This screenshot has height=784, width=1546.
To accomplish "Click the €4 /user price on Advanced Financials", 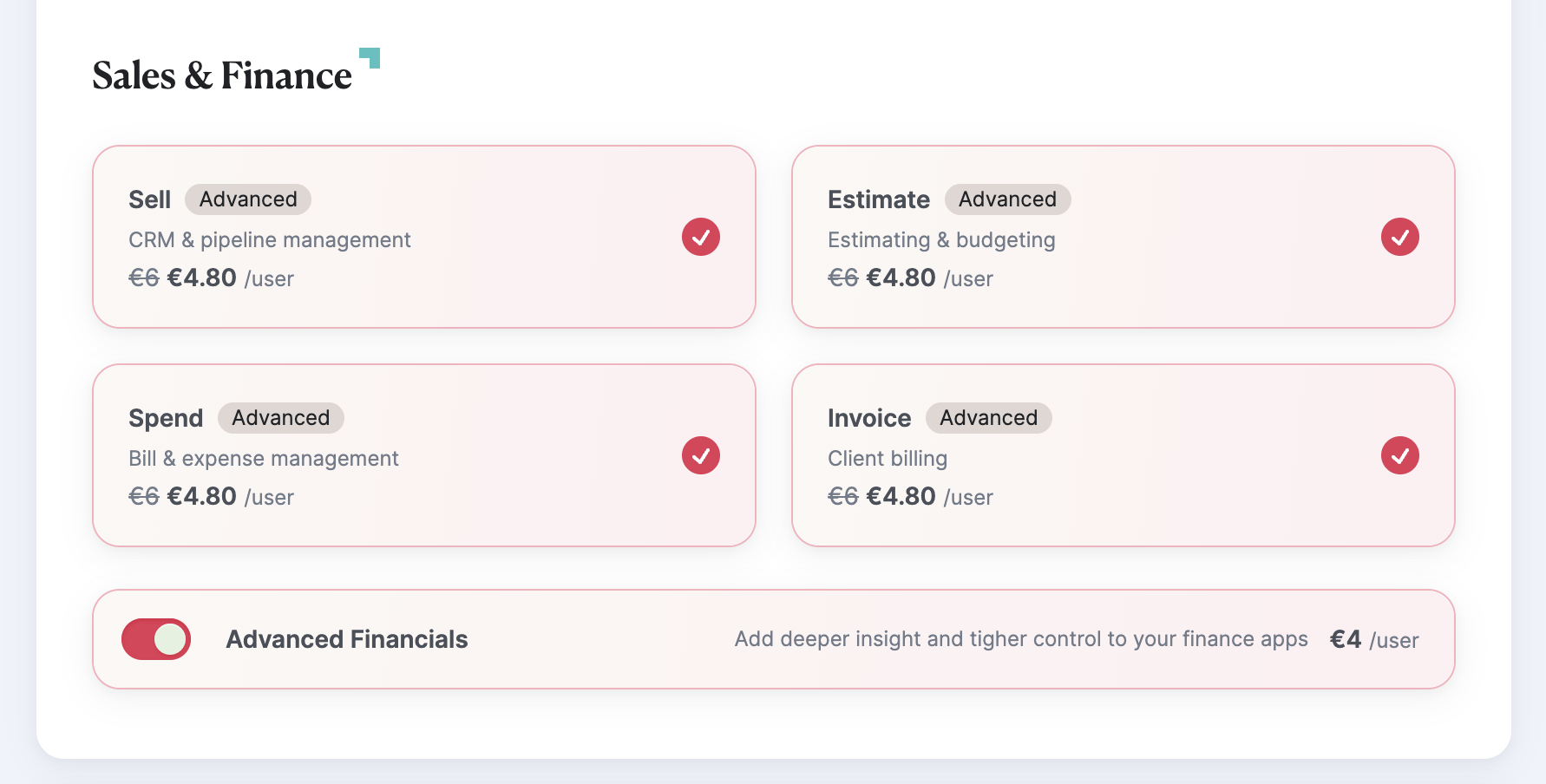I will click(1374, 640).
